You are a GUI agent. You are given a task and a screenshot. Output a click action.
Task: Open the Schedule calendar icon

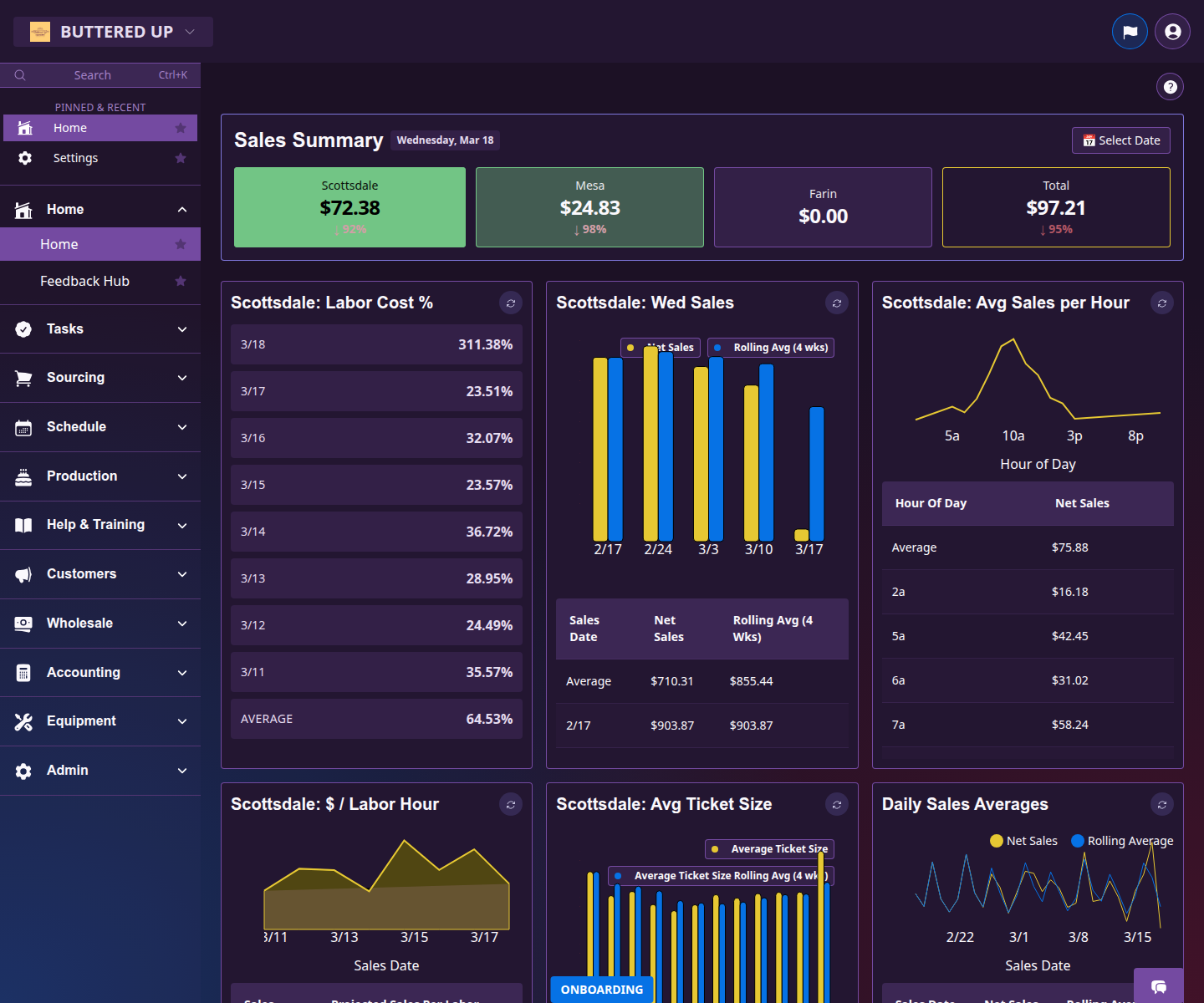tap(24, 427)
